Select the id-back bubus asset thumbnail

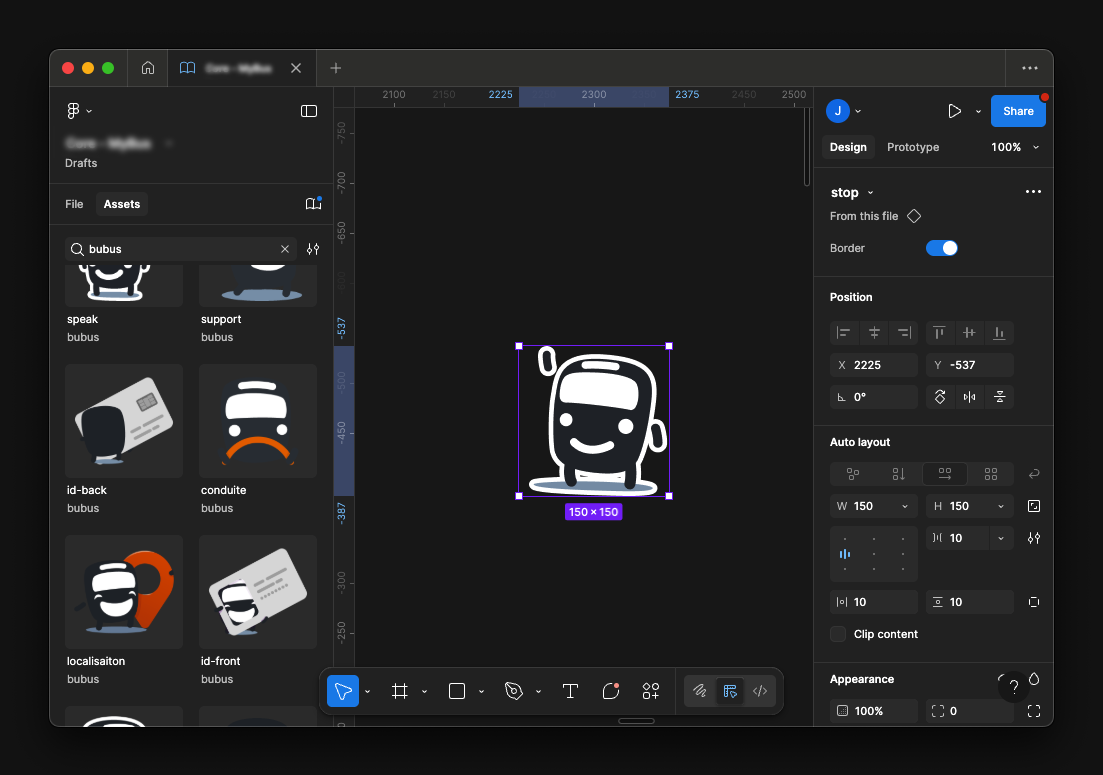click(x=124, y=421)
